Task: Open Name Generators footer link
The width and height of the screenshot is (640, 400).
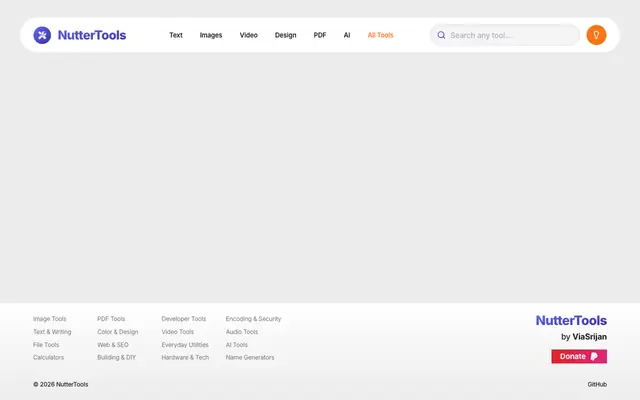Action: click(x=250, y=357)
